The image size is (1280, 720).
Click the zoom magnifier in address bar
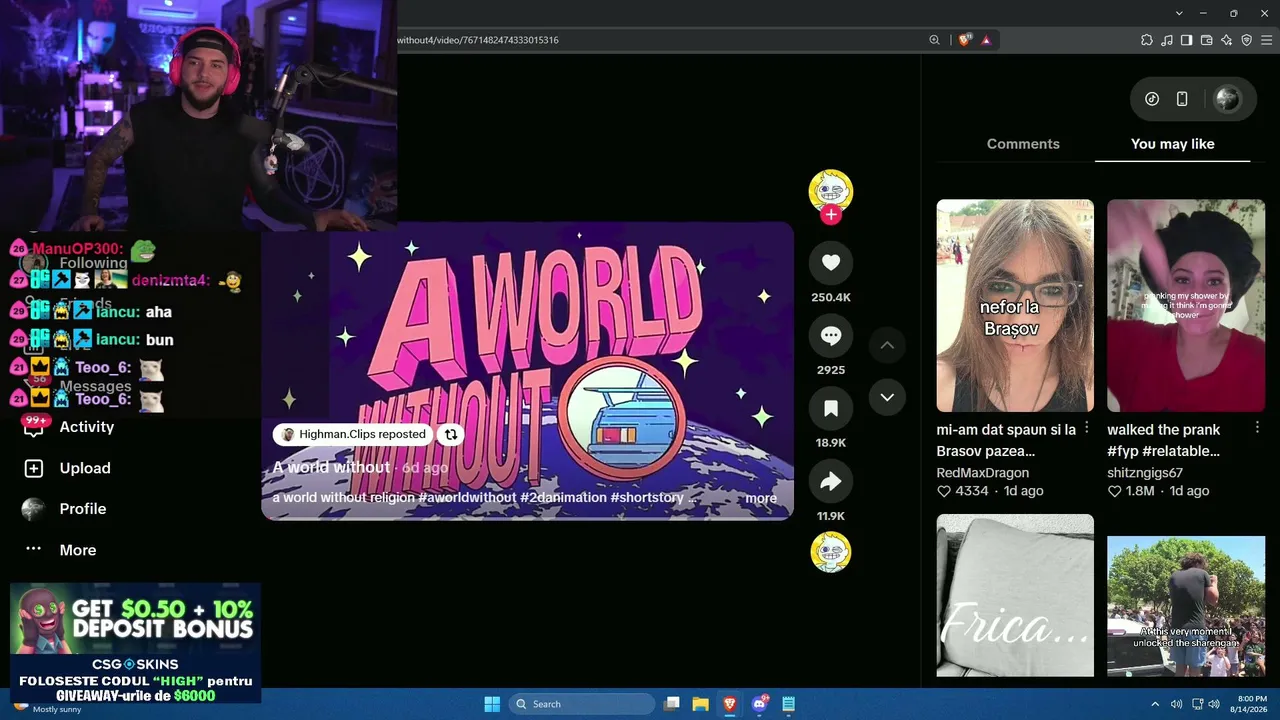[934, 40]
